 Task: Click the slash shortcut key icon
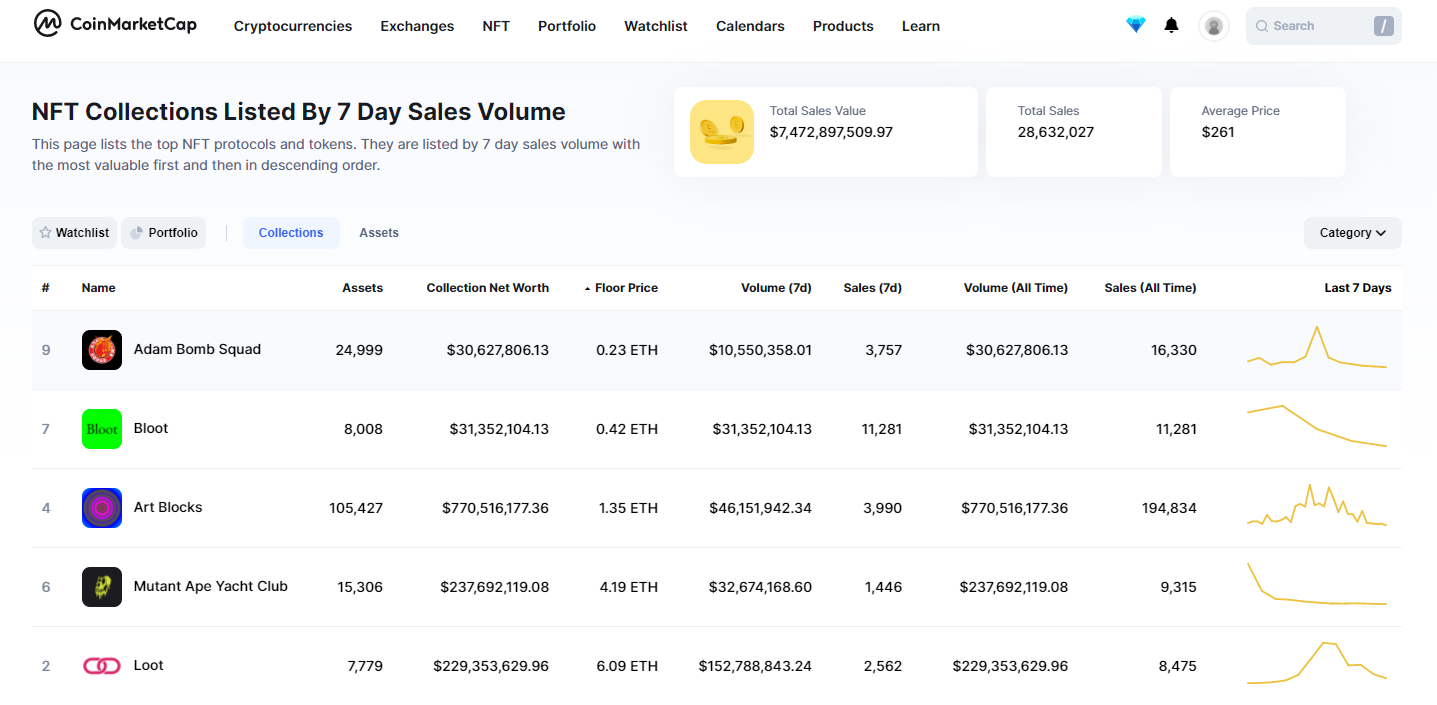(x=1384, y=26)
